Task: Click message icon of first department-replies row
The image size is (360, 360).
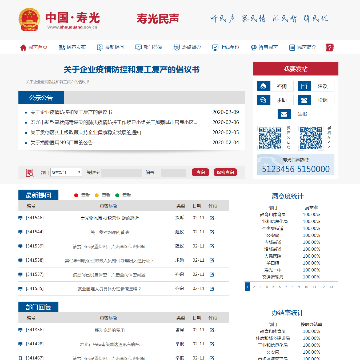Action: [x=20, y=330]
